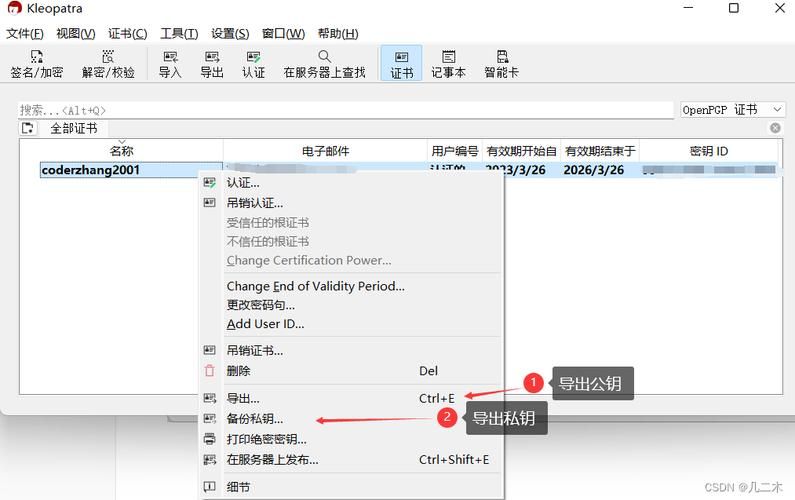Open the 视图(V) menu
795x500 pixels.
click(76, 33)
